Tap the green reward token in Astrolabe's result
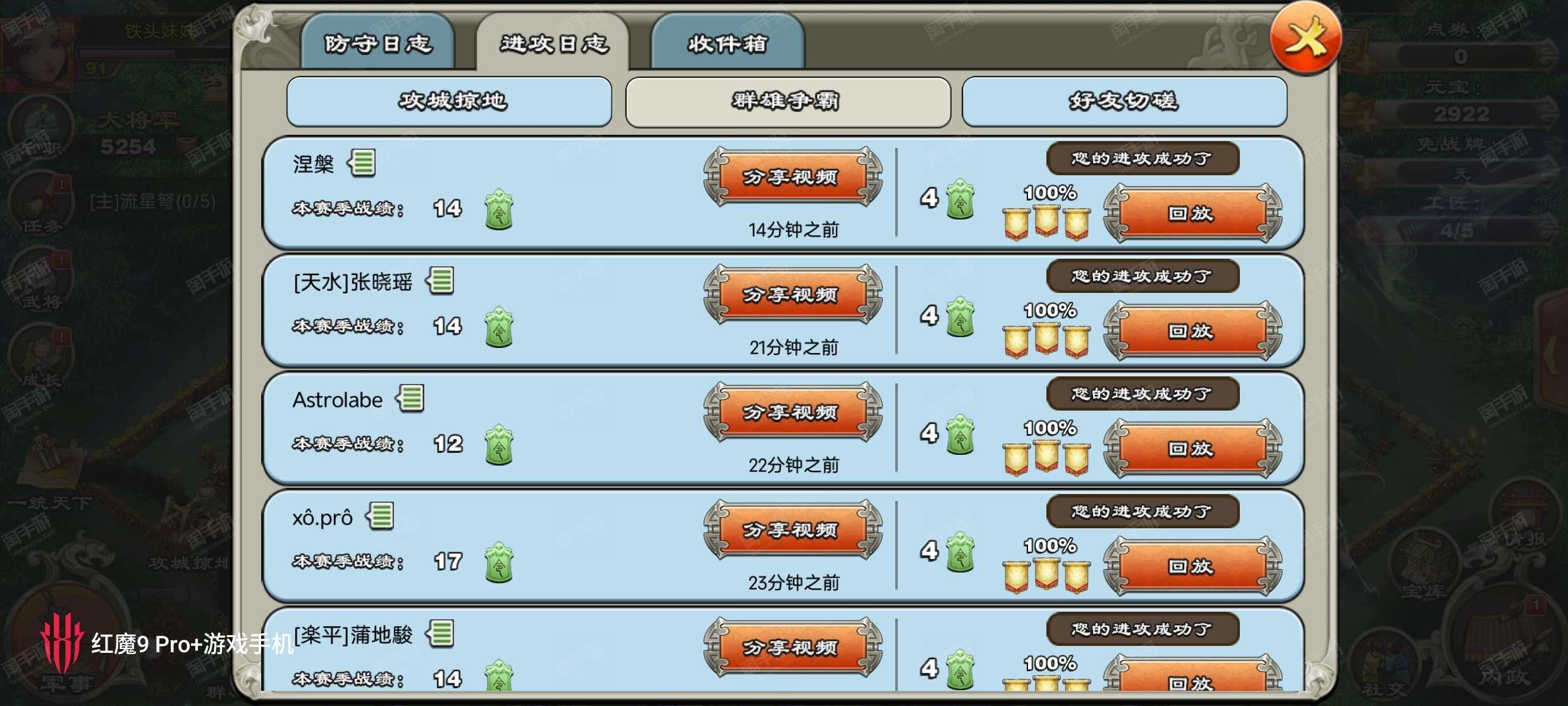This screenshot has width=1568, height=706. 960,435
